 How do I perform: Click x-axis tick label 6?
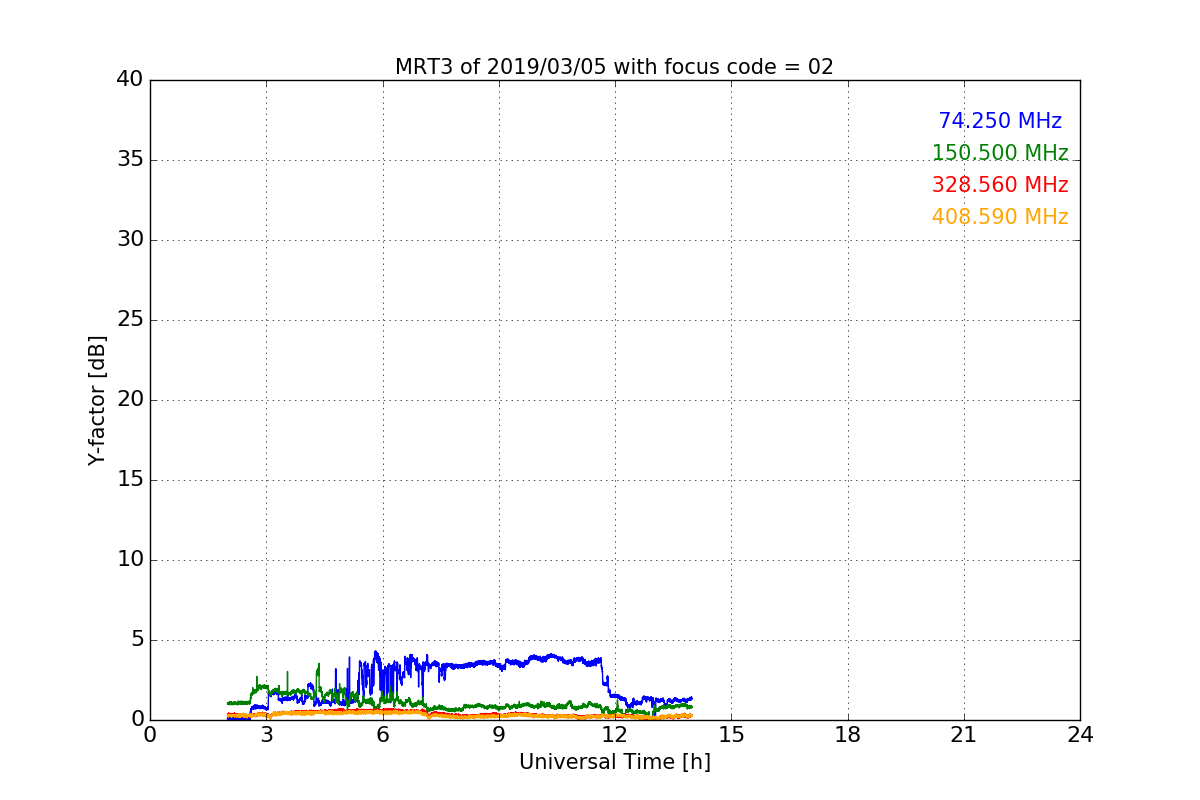pos(383,735)
